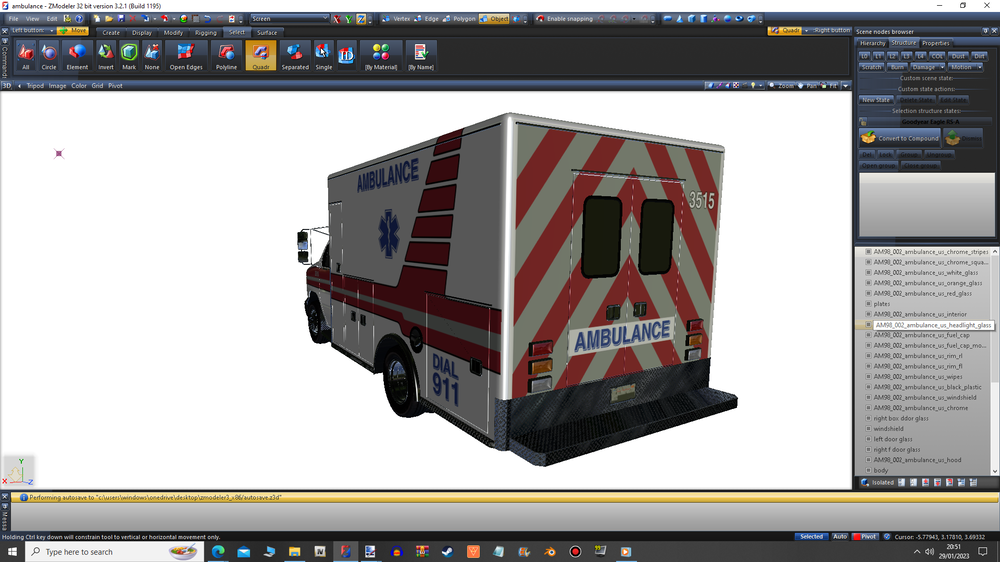
Task: Toggle X axis constraint
Action: pos(337,19)
